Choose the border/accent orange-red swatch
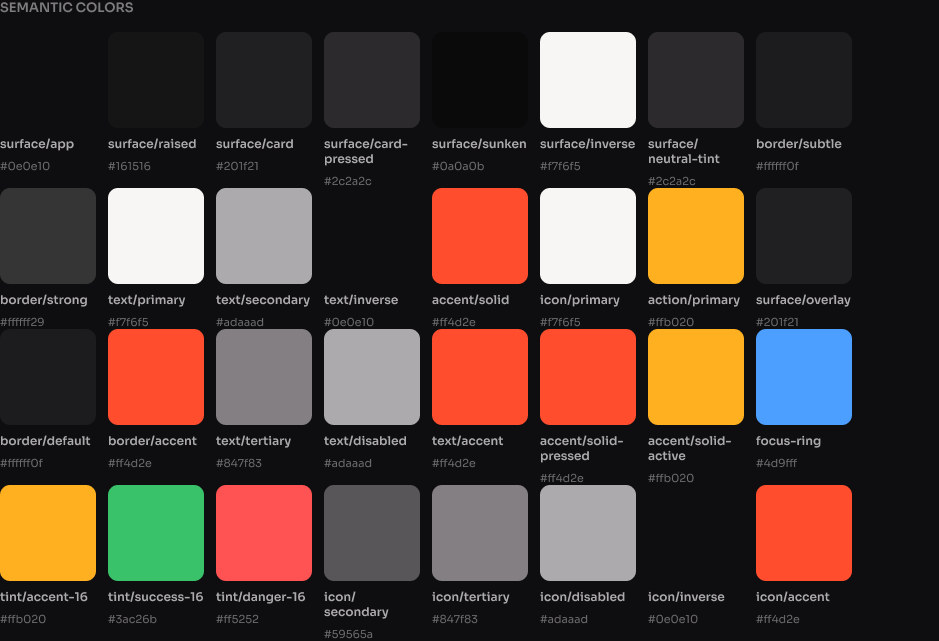Image resolution: width=939 pixels, height=641 pixels. pyautogui.click(x=156, y=377)
